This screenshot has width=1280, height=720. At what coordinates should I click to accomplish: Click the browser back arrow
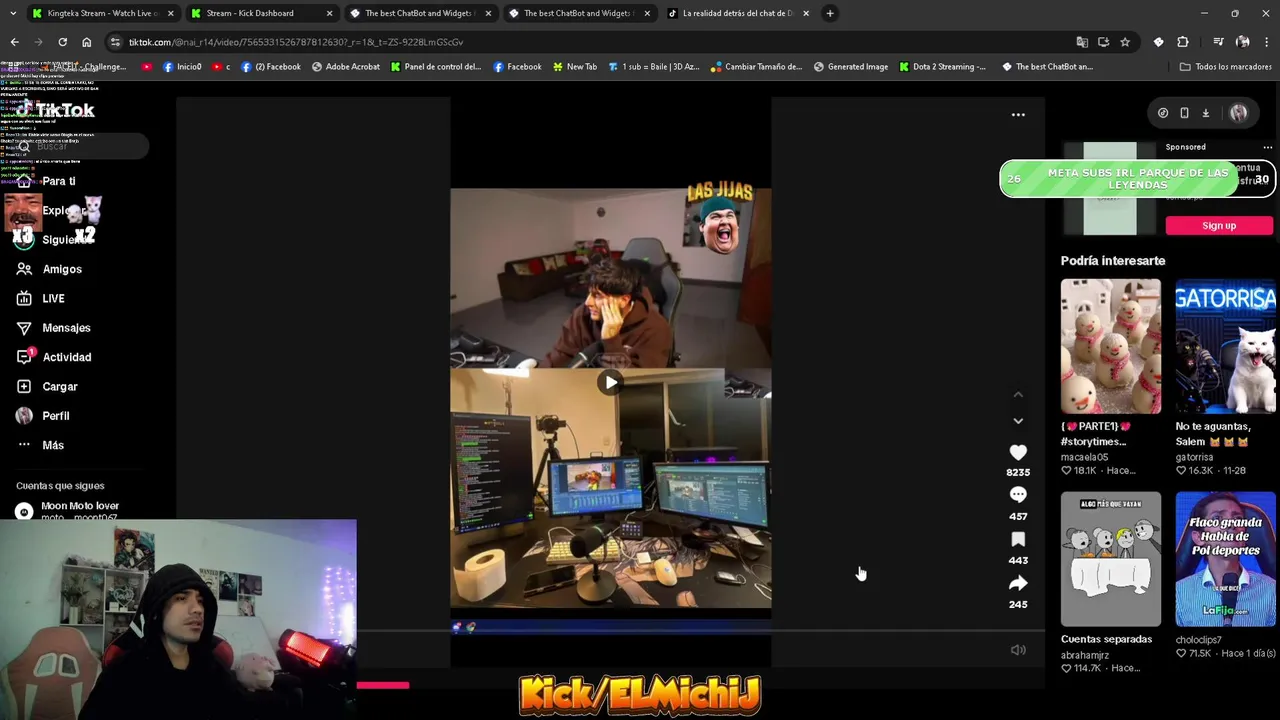(x=14, y=42)
